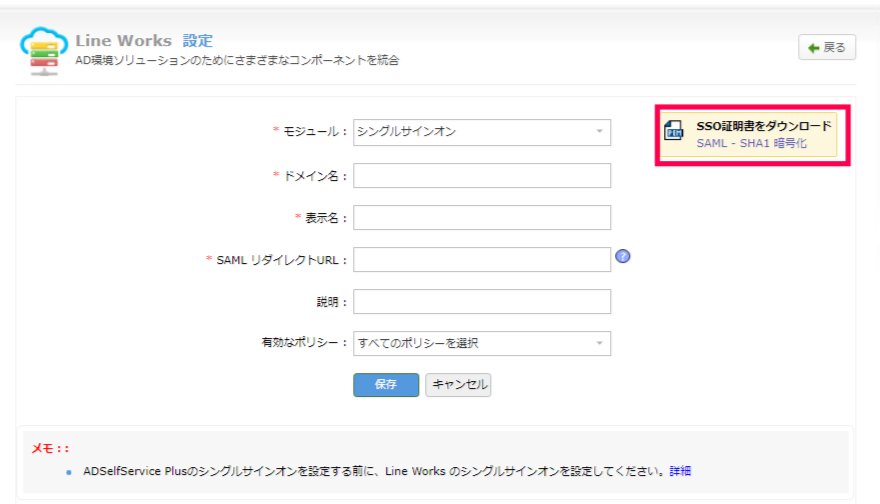
Task: Click the キャンセル button
Action: pos(458,385)
